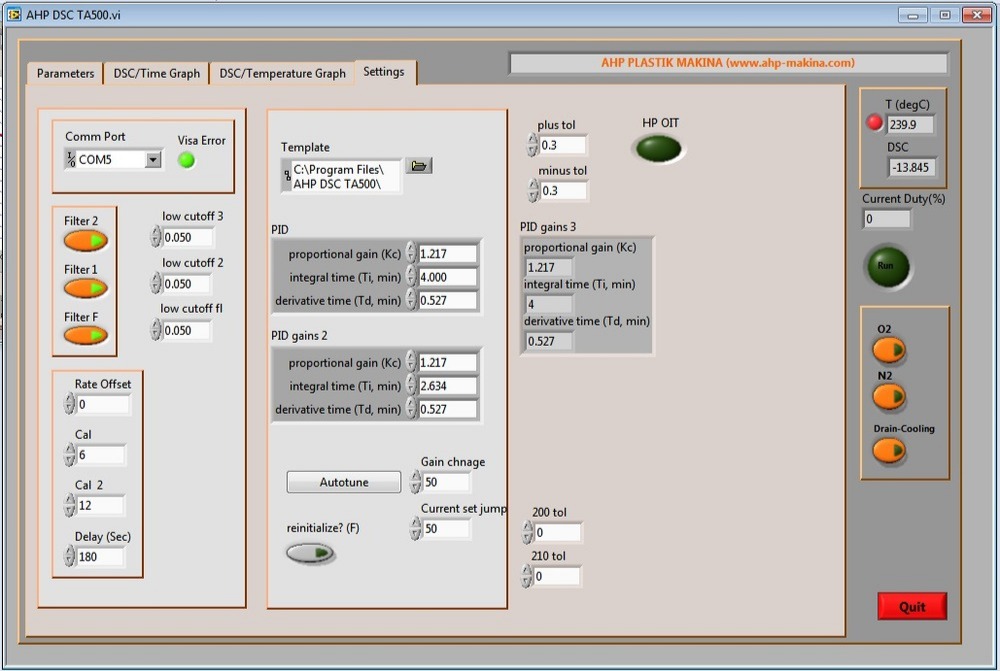Click the Cal 2 stepper arrows
Viewport: 1000px width, 671px height.
pos(70,505)
